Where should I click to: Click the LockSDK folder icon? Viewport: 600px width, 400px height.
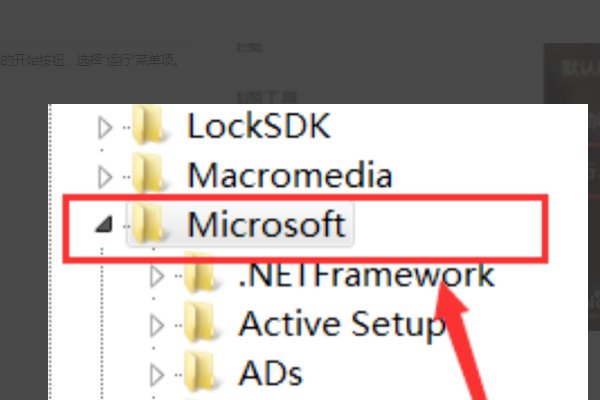coord(147,125)
